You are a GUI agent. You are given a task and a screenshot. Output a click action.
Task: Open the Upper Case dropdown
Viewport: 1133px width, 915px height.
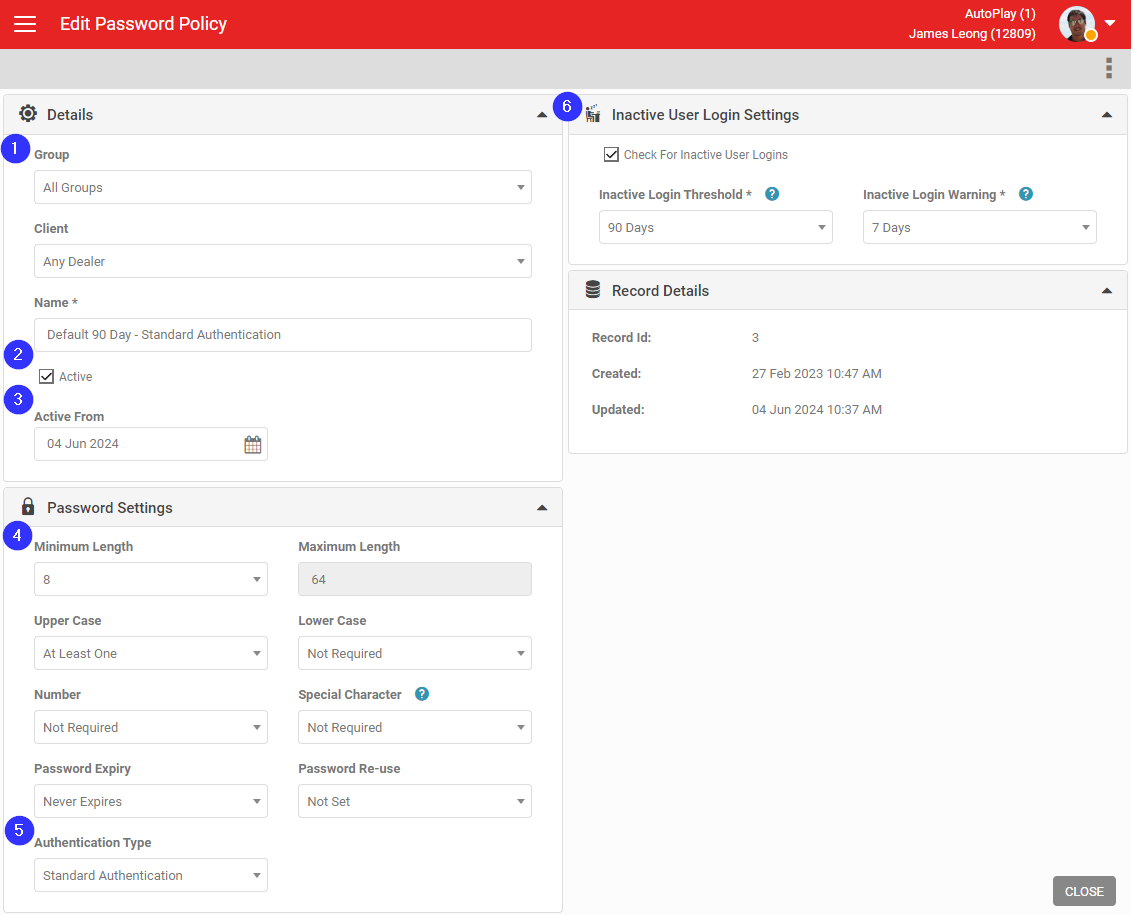coord(150,653)
